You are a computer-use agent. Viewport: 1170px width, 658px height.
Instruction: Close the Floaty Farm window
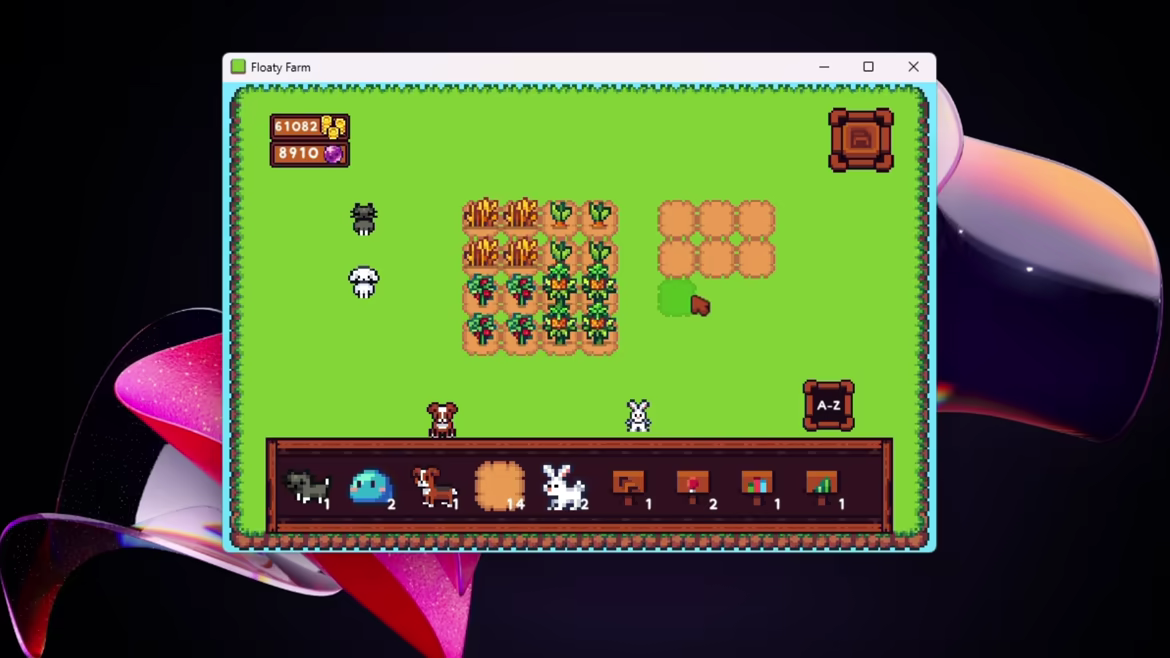point(913,67)
